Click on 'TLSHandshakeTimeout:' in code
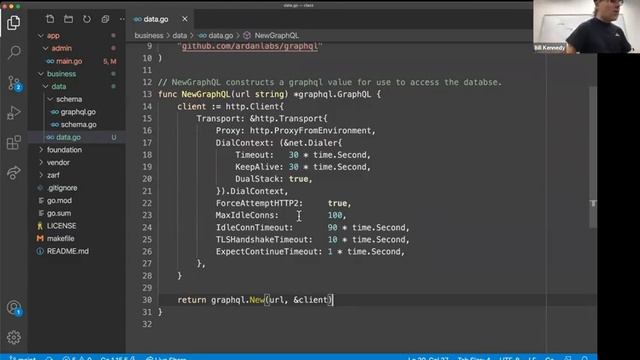This screenshot has width=640, height=360. [264, 240]
